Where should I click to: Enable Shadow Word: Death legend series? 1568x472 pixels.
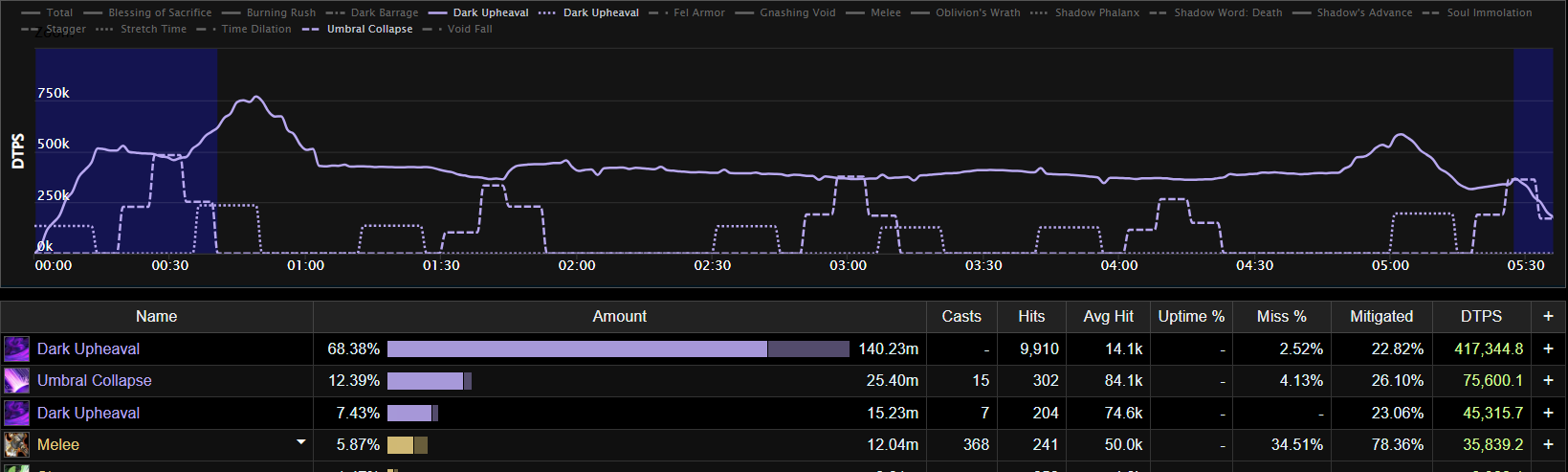[1216, 12]
